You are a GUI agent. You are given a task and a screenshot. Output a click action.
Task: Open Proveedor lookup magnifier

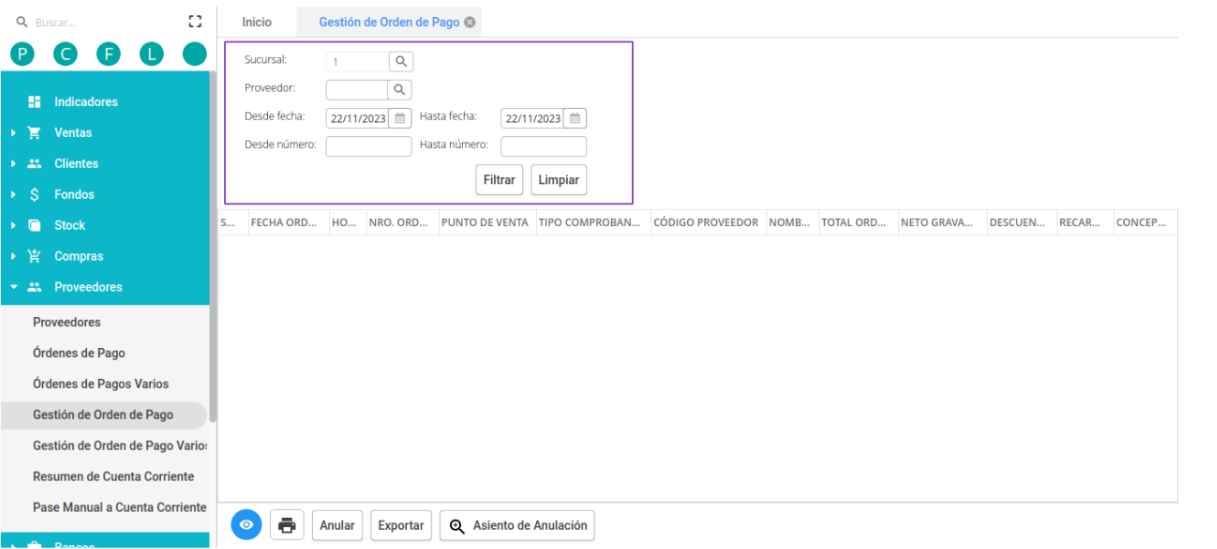click(401, 90)
